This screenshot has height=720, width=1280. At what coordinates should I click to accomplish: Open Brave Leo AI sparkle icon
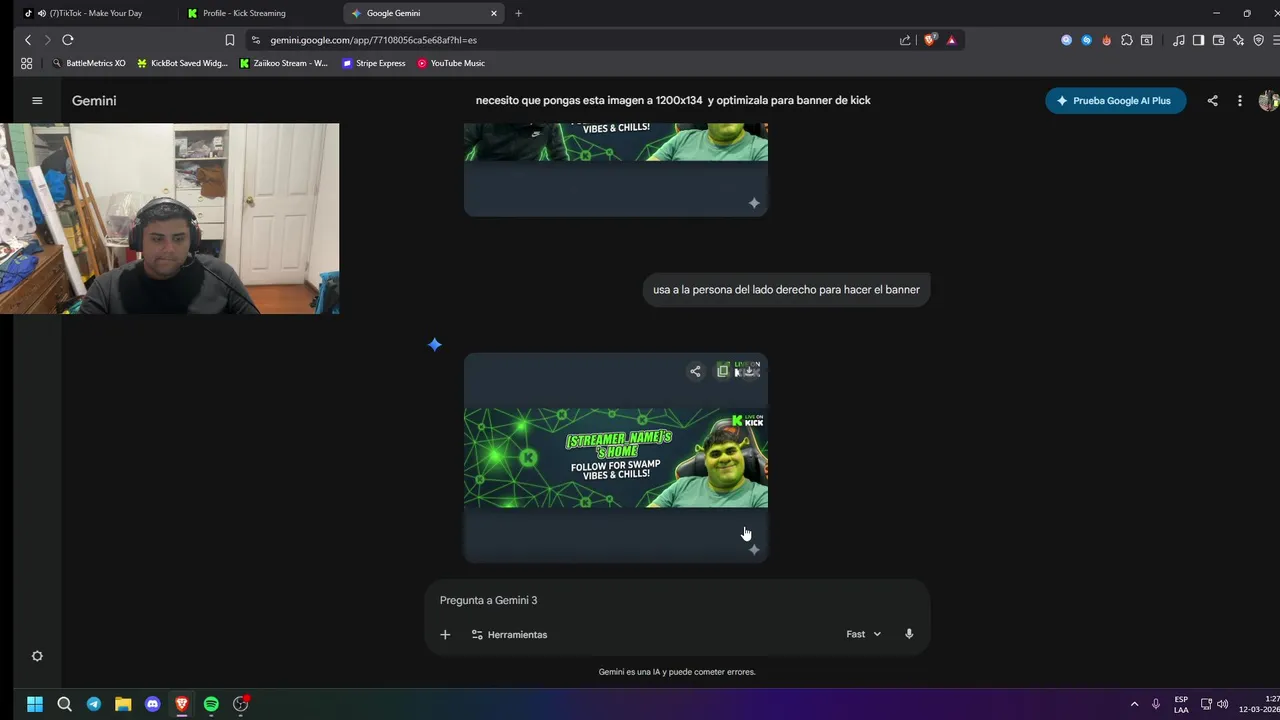pyautogui.click(x=1238, y=40)
